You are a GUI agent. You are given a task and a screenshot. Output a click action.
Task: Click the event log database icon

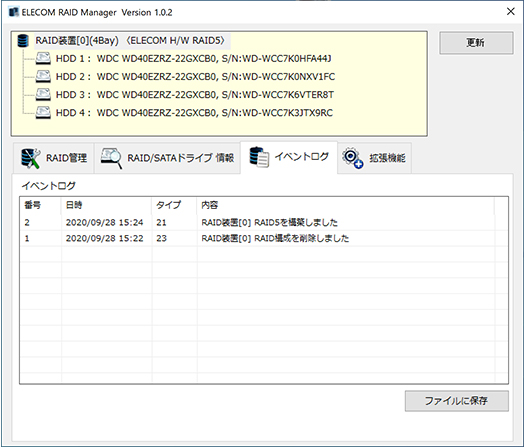pos(259,157)
